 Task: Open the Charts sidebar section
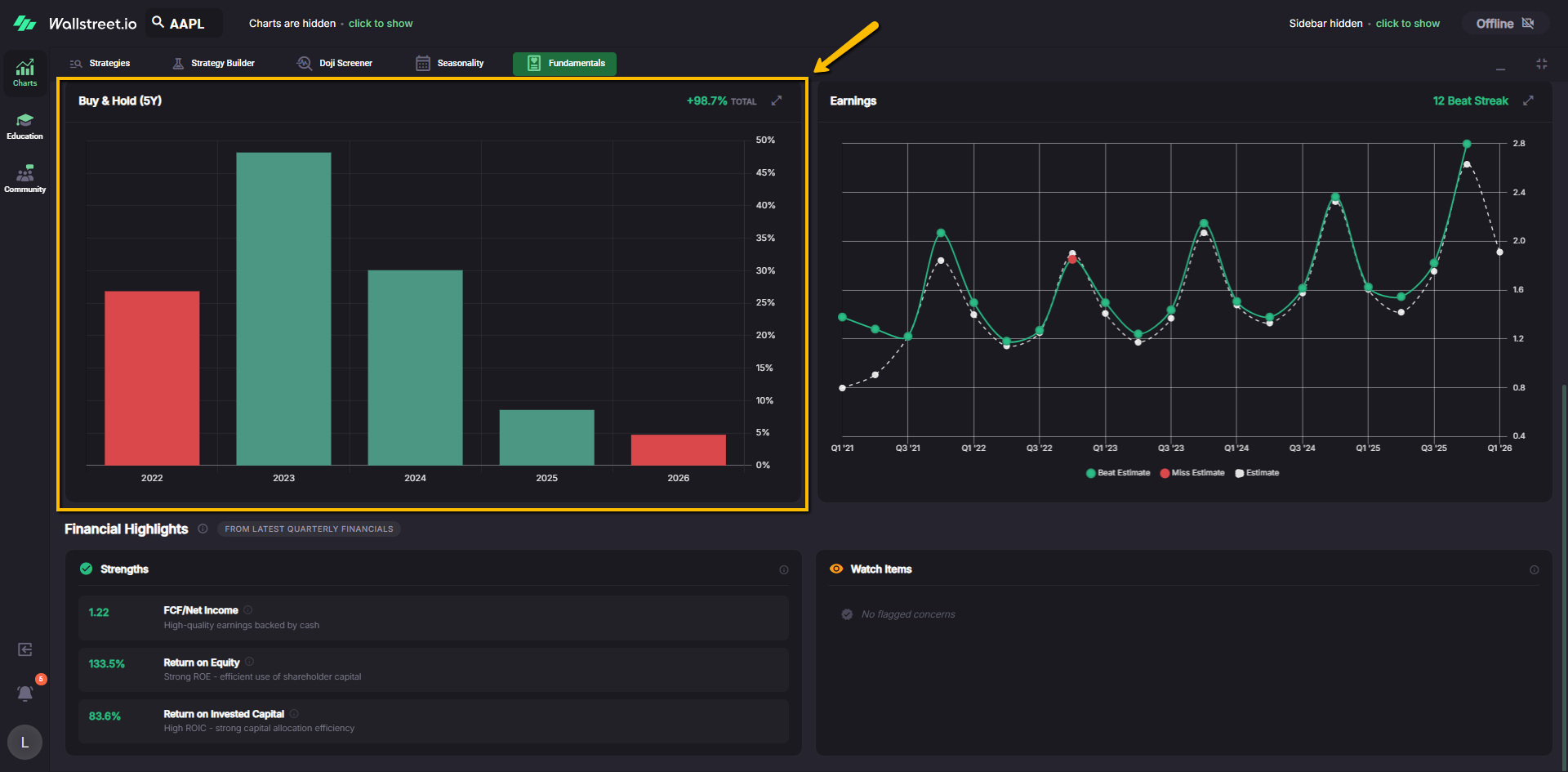(24, 73)
